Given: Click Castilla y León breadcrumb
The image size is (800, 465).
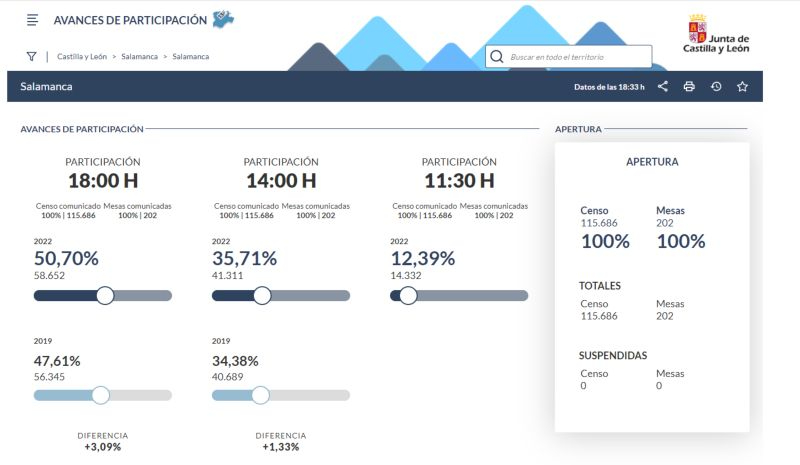Looking at the screenshot, I should 82,57.
